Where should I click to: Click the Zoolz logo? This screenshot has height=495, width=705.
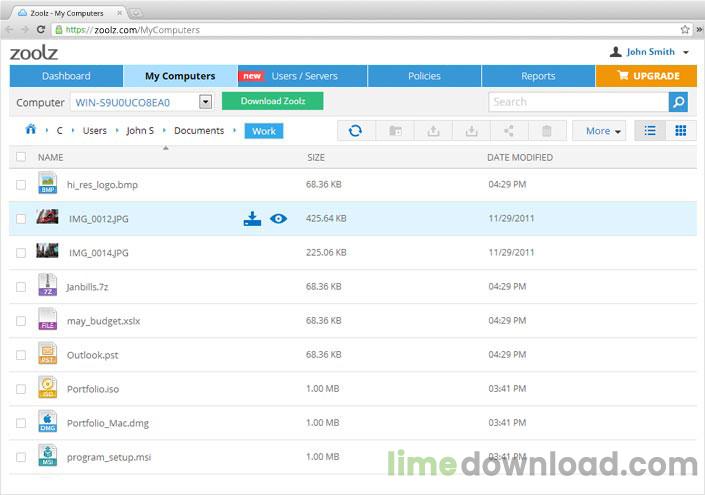tap(34, 53)
